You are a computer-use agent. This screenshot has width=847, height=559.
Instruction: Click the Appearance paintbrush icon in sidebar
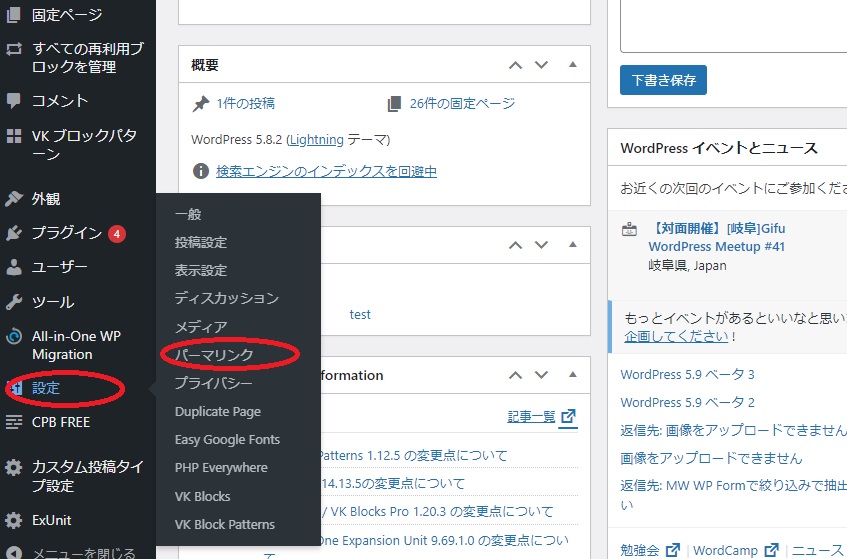[14, 199]
